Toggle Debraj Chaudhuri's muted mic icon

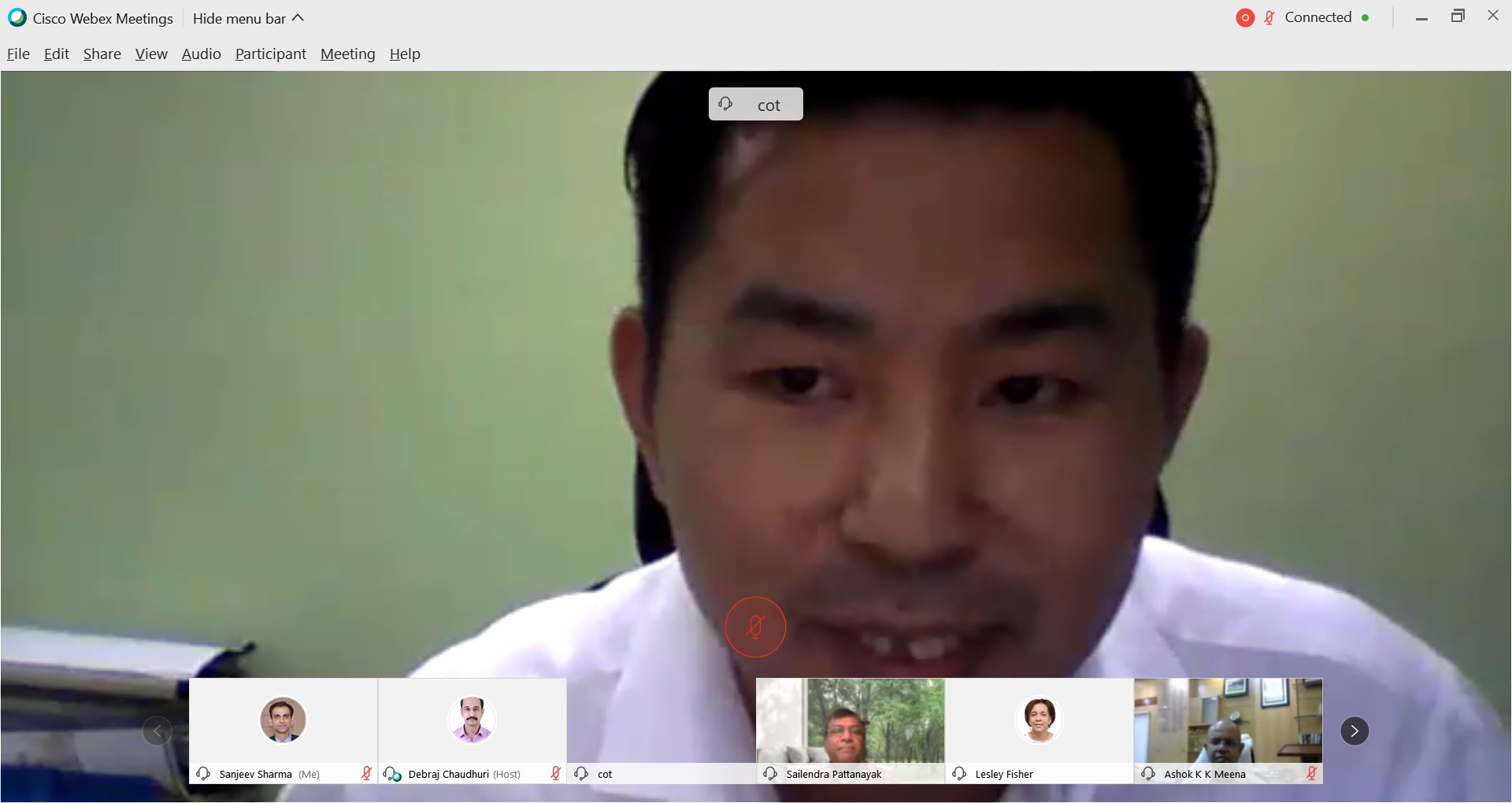coord(555,773)
